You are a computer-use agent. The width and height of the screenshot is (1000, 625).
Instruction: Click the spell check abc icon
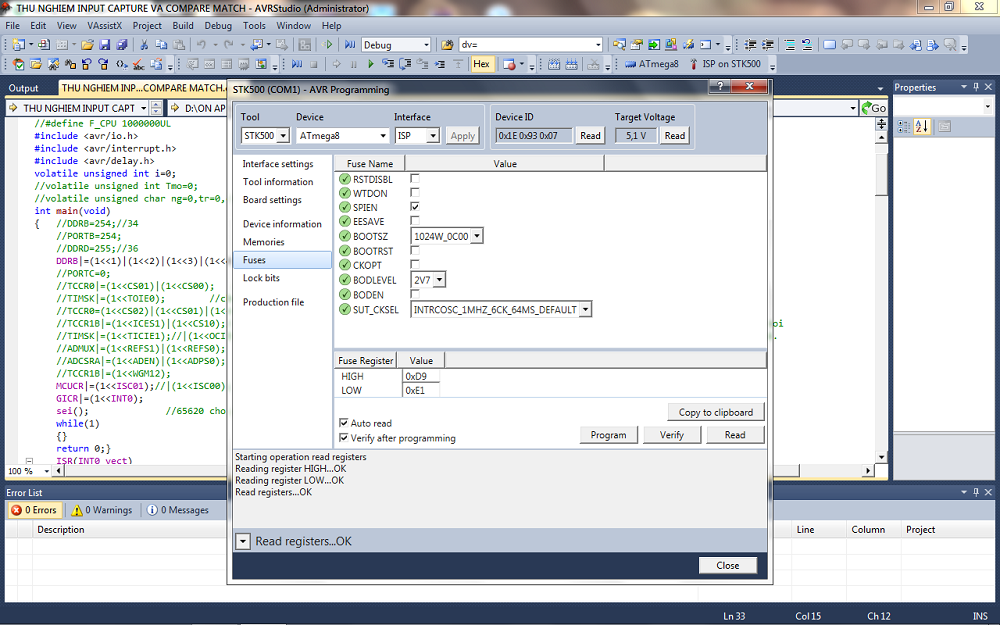138,64
